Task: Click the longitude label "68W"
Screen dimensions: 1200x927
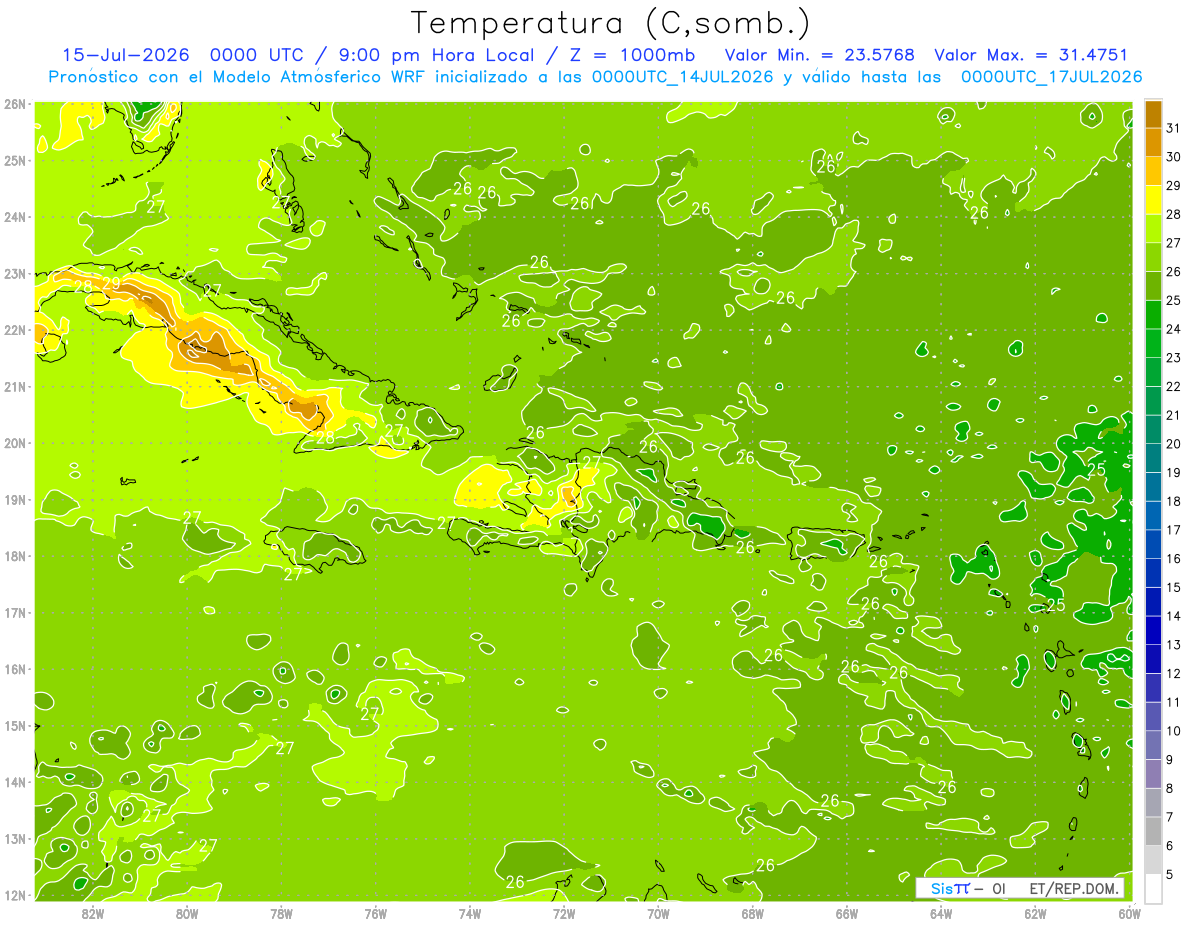Action: (x=753, y=913)
